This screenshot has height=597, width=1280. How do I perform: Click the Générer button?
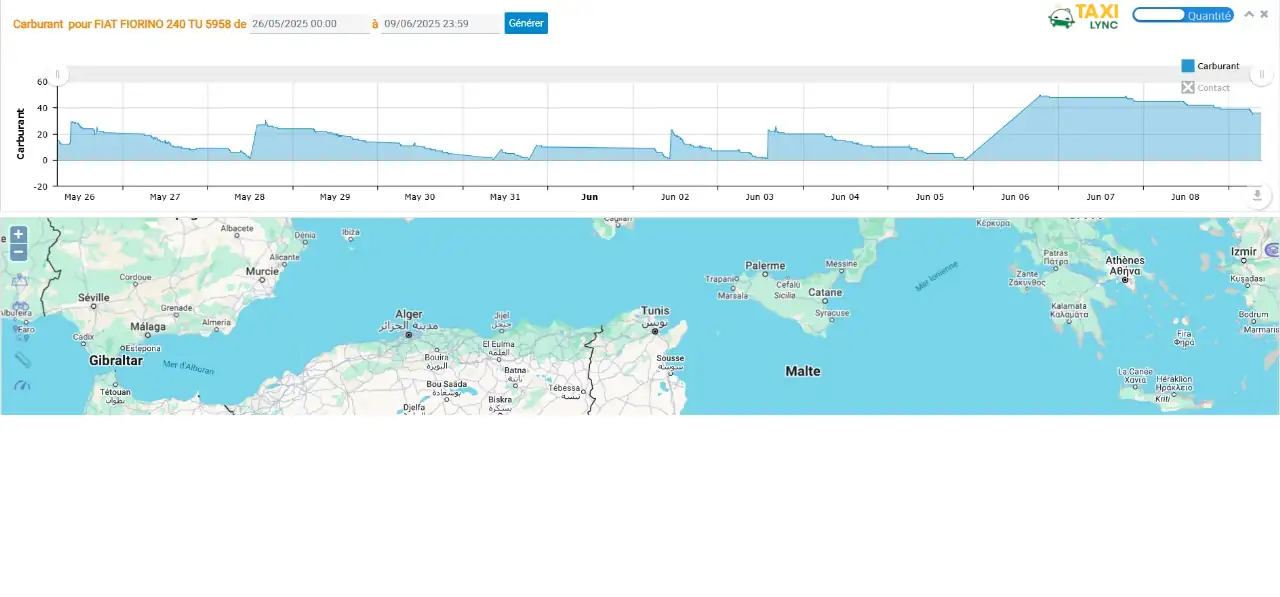526,23
